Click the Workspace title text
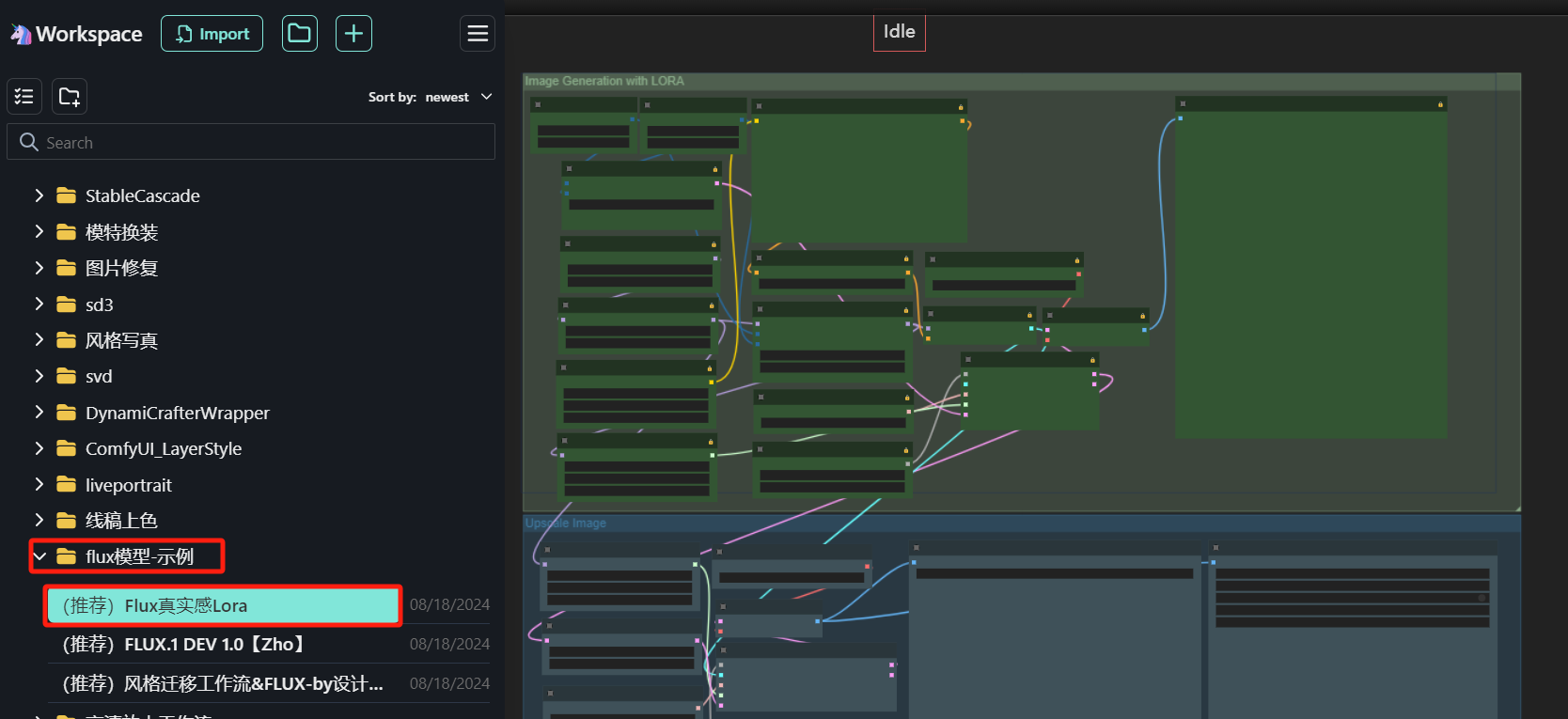The image size is (1568, 719). point(89,34)
